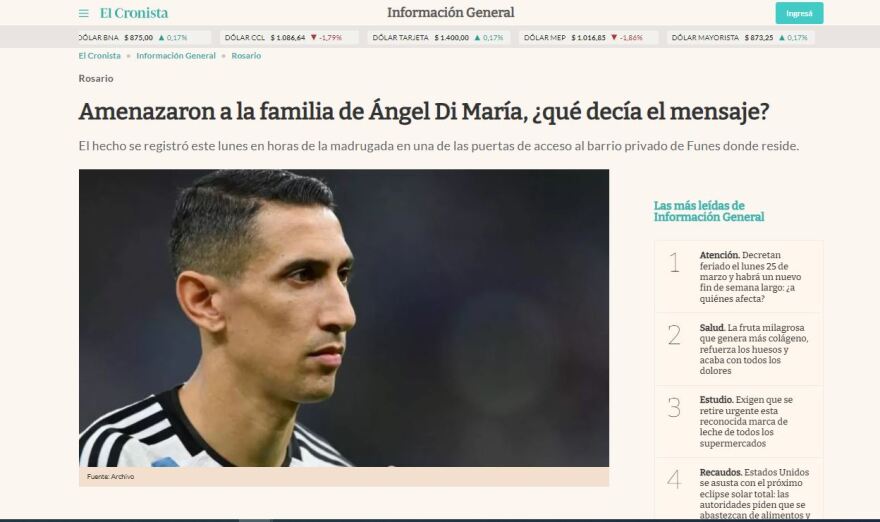
Task: Read article about feriado lunes 25 de marzo
Action: point(750,277)
